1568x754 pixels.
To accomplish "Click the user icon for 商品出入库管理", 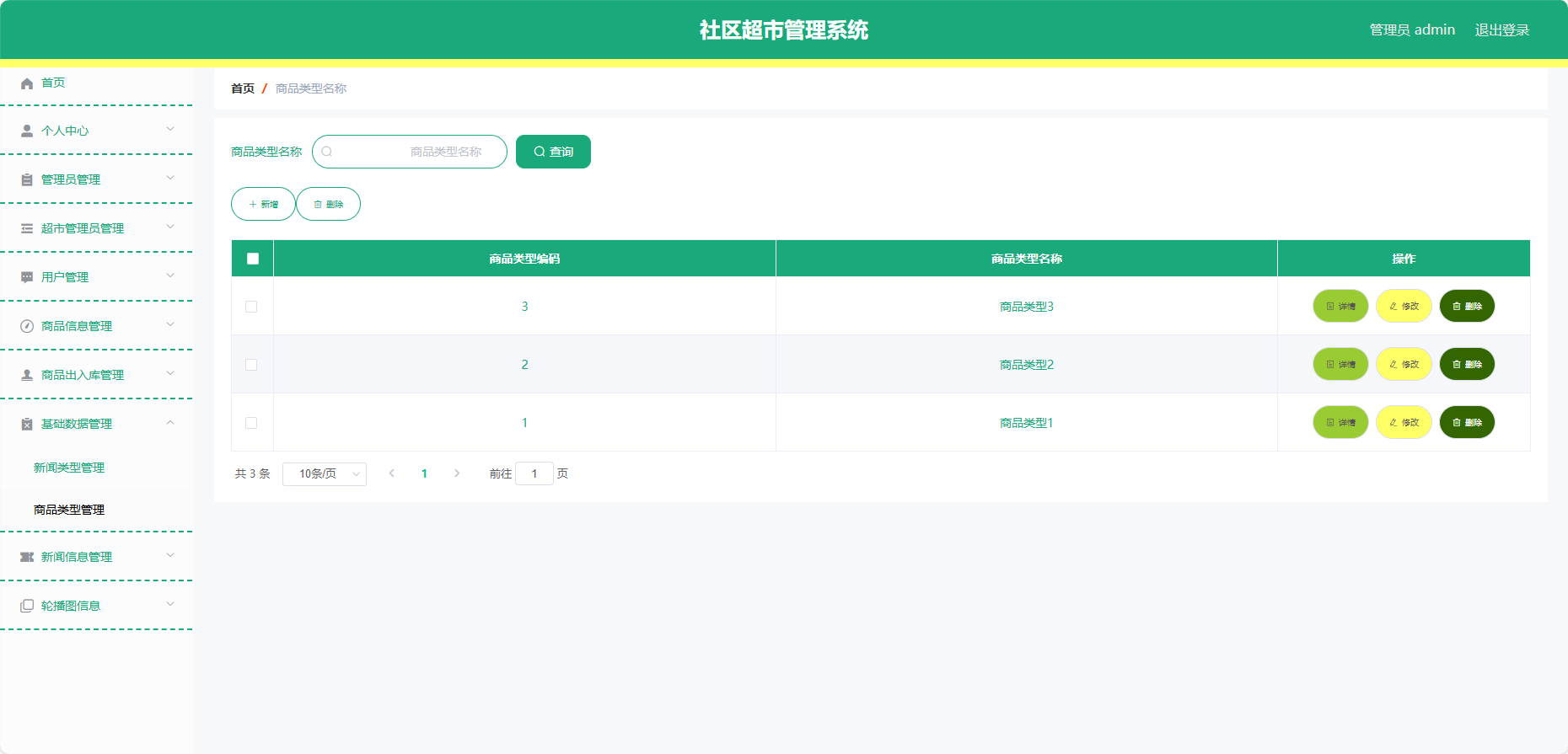I will (x=27, y=376).
